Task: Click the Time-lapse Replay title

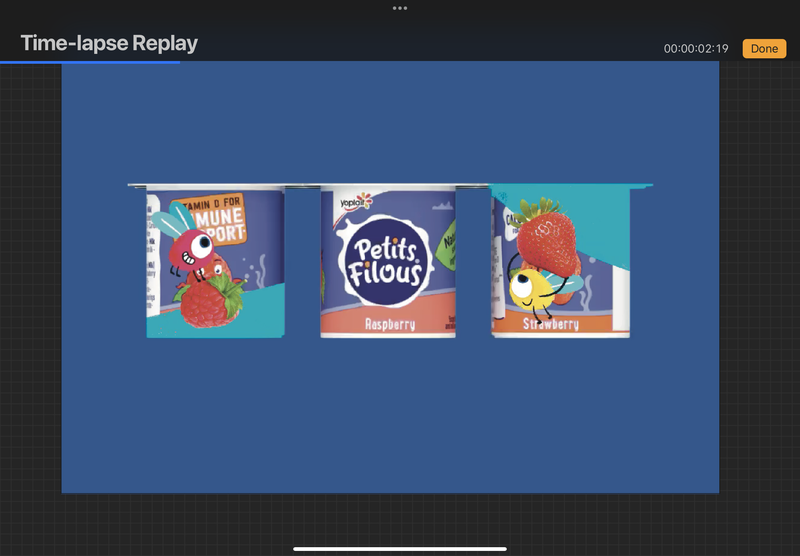Action: (109, 43)
